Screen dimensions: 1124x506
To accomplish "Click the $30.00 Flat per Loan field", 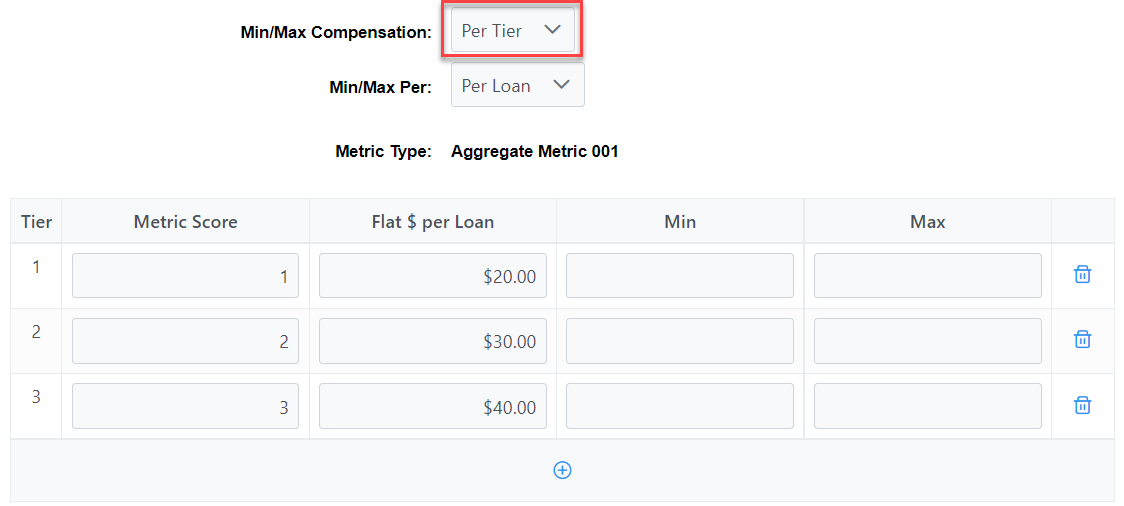I will pyautogui.click(x=433, y=340).
